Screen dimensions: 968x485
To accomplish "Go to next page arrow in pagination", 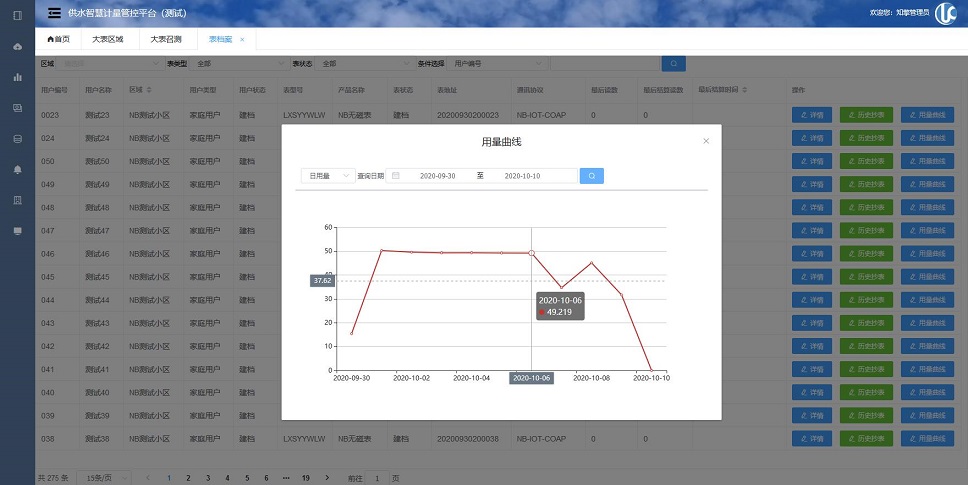I will tap(327, 478).
